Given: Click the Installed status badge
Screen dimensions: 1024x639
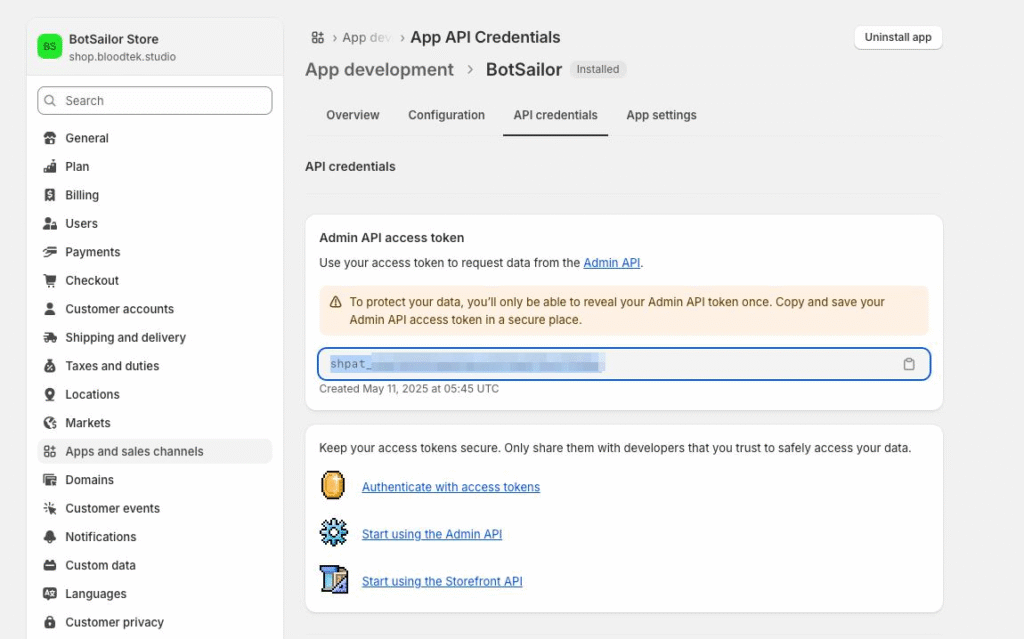Looking at the screenshot, I should (598, 69).
